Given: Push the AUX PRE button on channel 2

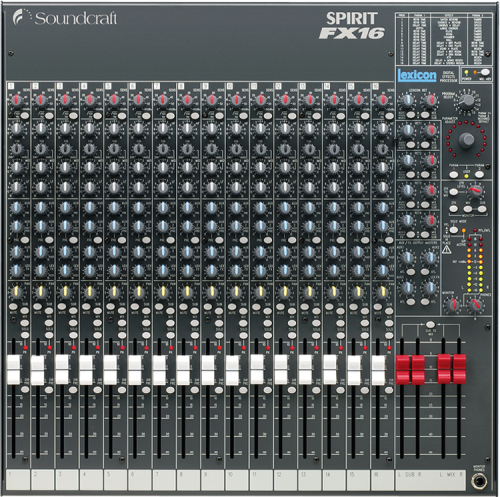Looking at the screenshot, I should click(x=49, y=240).
